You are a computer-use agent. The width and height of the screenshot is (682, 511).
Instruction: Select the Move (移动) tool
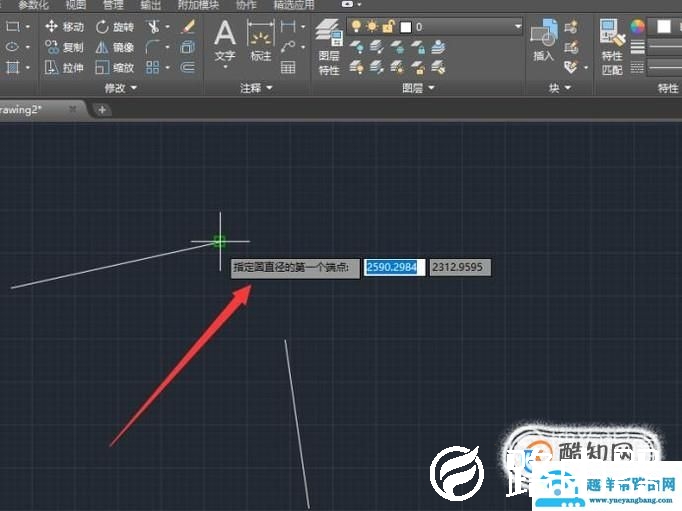(64, 26)
